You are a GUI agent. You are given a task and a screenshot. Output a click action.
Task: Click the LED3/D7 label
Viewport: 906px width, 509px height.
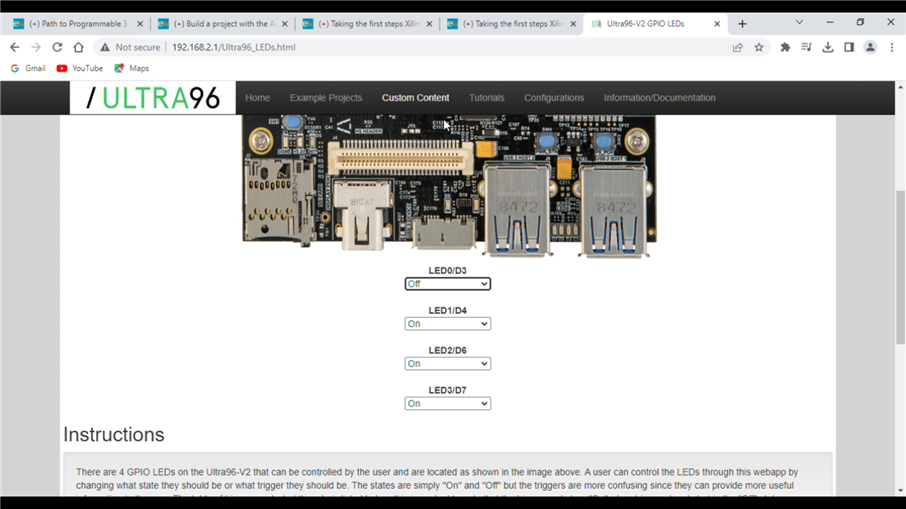[448, 390]
